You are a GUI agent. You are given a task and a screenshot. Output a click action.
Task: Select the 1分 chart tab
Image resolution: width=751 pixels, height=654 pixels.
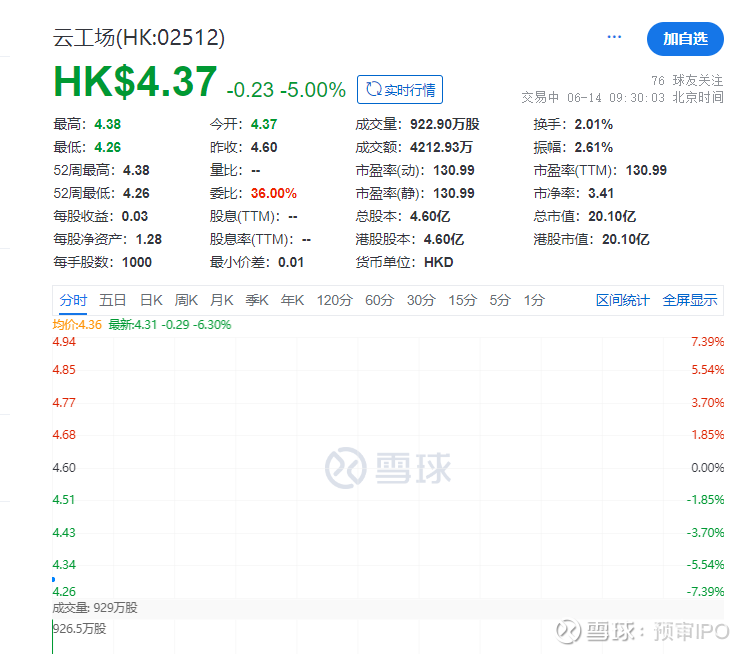[x=534, y=300]
